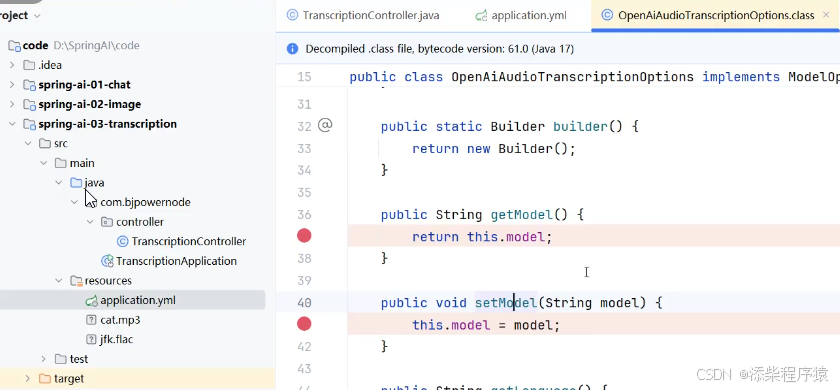Collapse the java source folder

point(59,183)
